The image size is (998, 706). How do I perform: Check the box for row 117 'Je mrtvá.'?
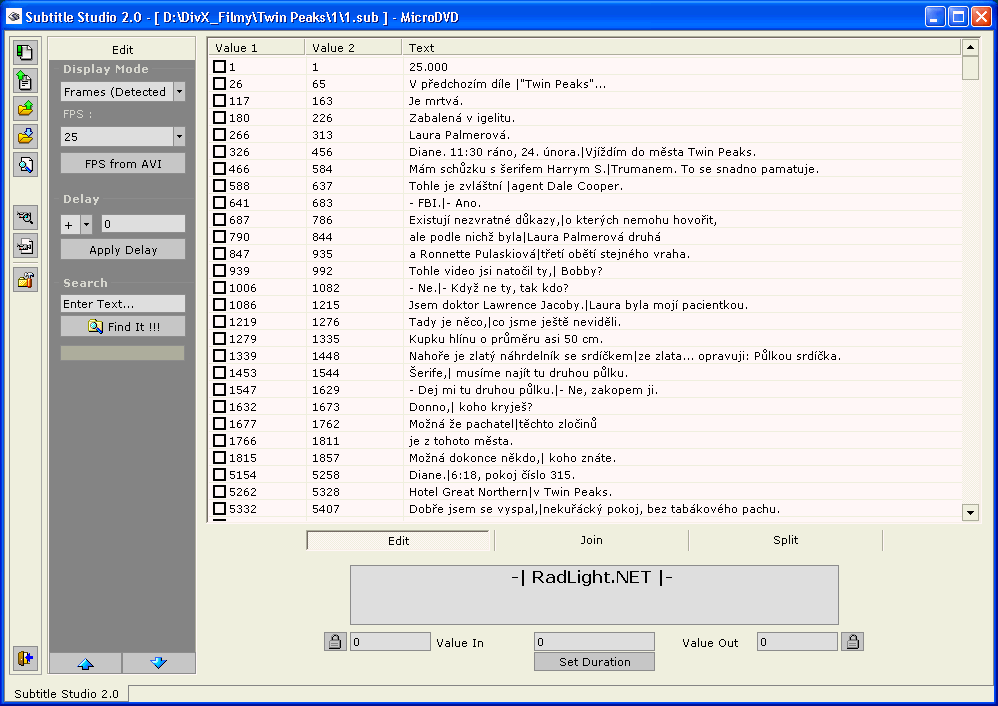coord(220,101)
